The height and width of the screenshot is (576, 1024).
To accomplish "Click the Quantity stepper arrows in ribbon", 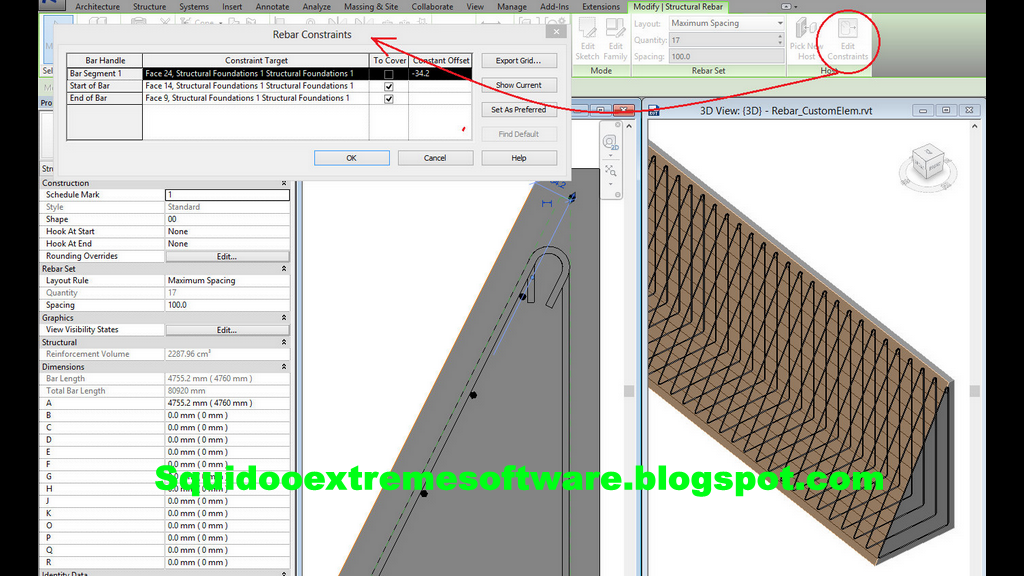I will (x=780, y=40).
